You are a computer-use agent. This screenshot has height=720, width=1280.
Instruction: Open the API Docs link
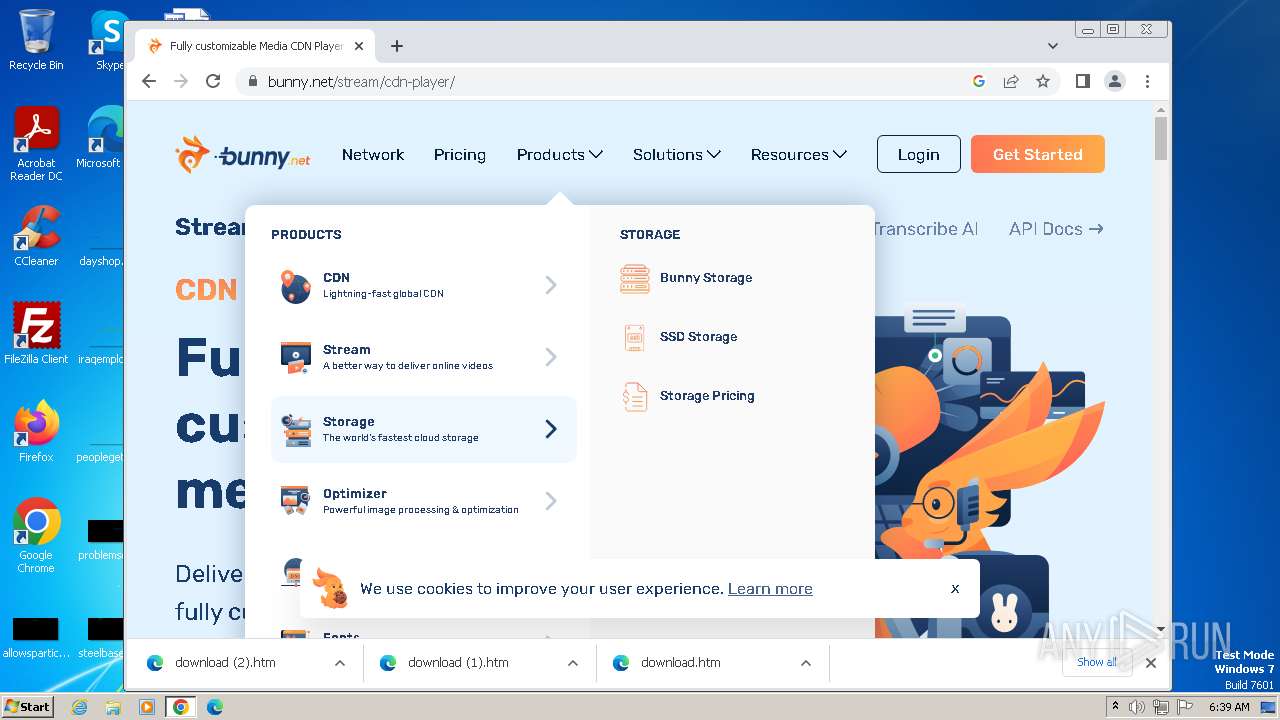pyautogui.click(x=1056, y=229)
